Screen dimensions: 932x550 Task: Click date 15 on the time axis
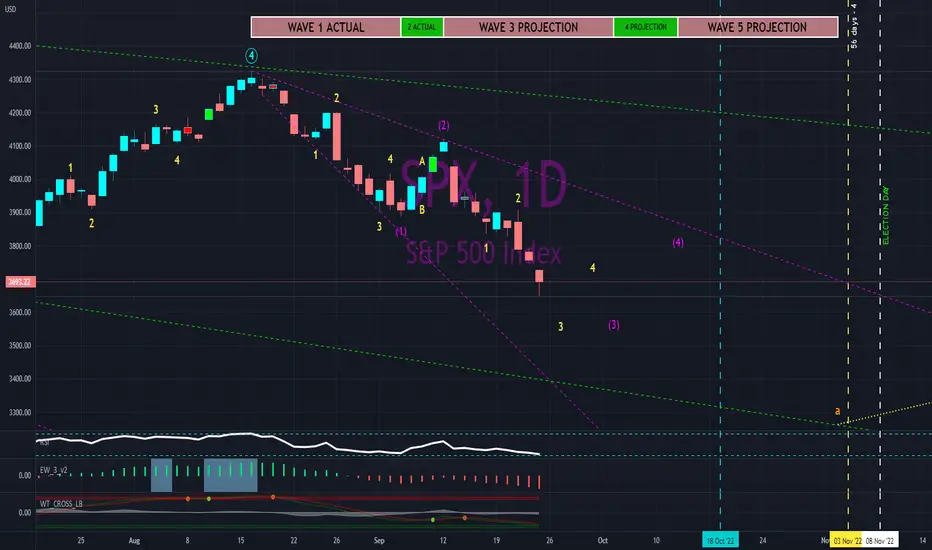(241, 540)
